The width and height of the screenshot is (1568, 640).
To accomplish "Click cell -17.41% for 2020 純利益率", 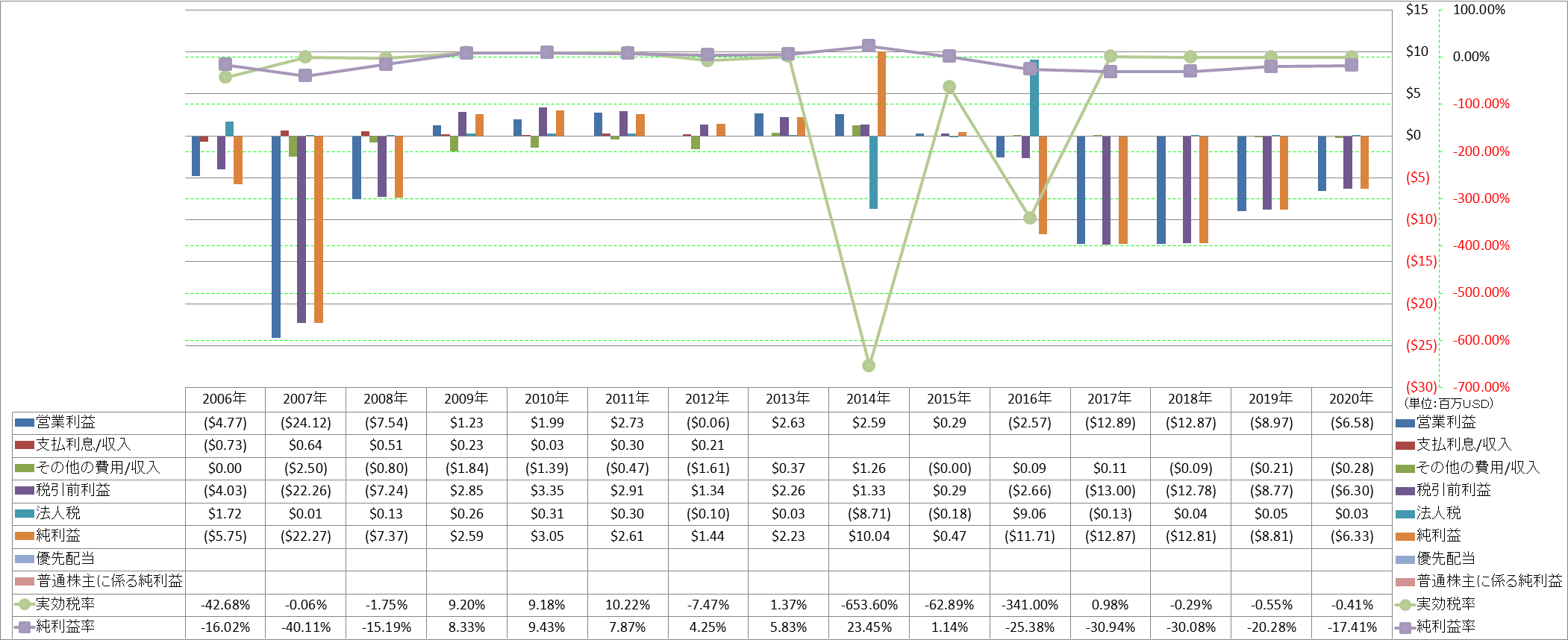I will [1352, 627].
